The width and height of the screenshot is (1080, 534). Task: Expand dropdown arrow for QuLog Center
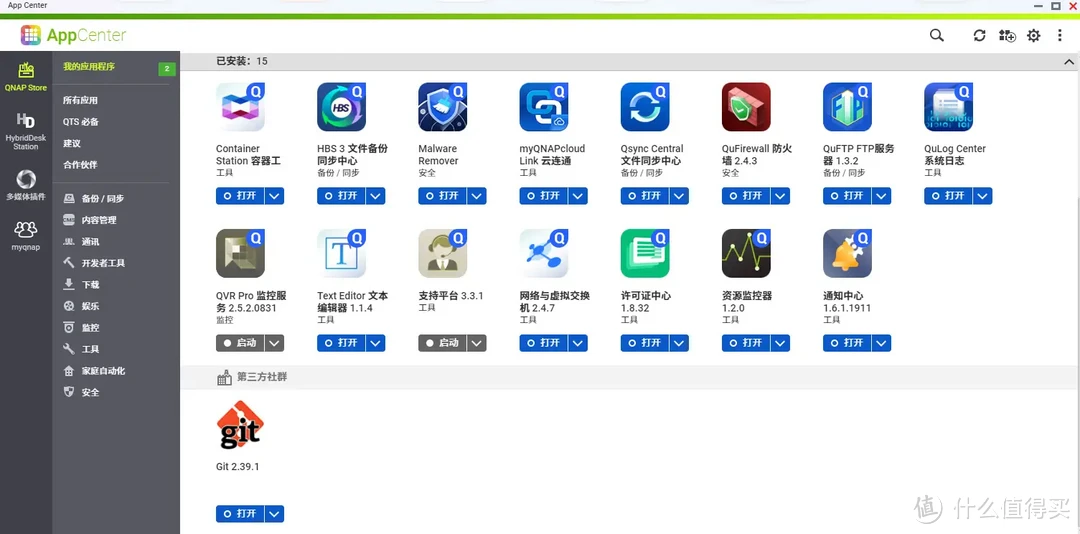[983, 196]
